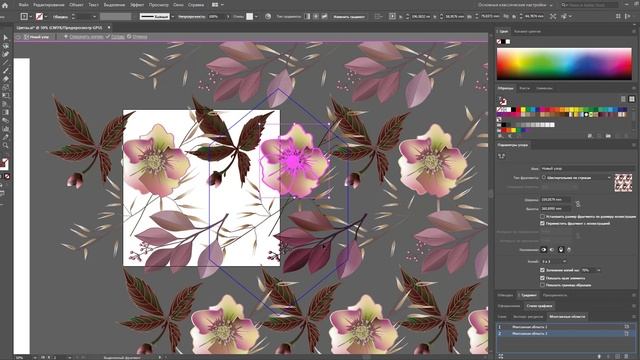Open the Color panel menu icon
The height and width of the screenshot is (360, 640).
[634, 31]
